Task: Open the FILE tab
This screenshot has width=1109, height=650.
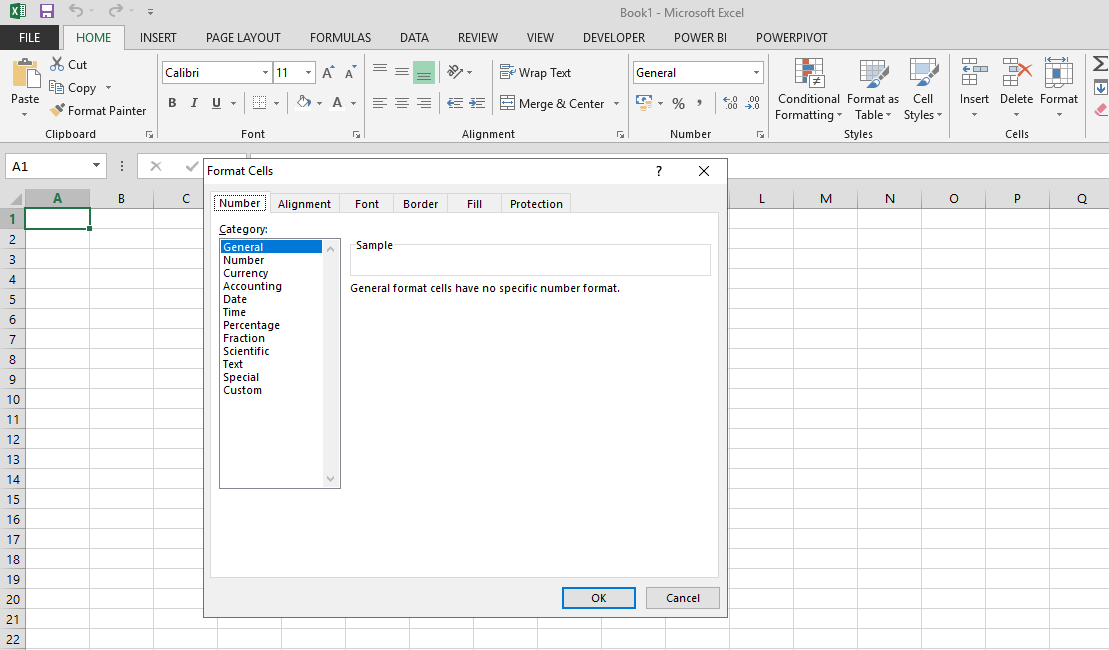Action: tap(29, 37)
